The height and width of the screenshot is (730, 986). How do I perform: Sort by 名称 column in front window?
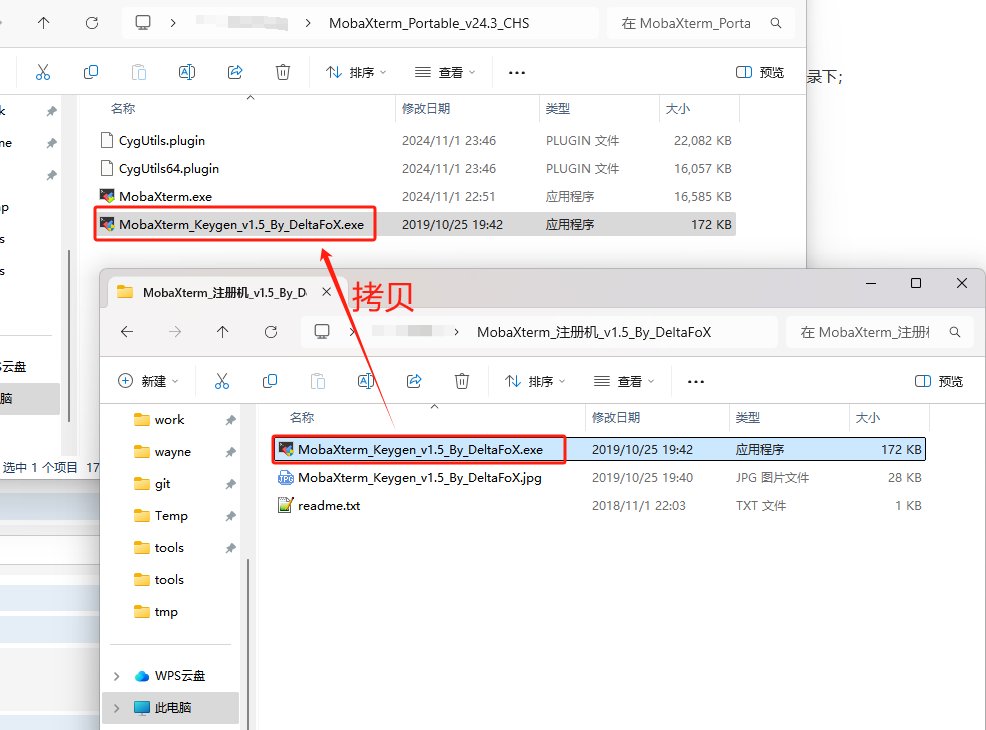click(x=302, y=418)
